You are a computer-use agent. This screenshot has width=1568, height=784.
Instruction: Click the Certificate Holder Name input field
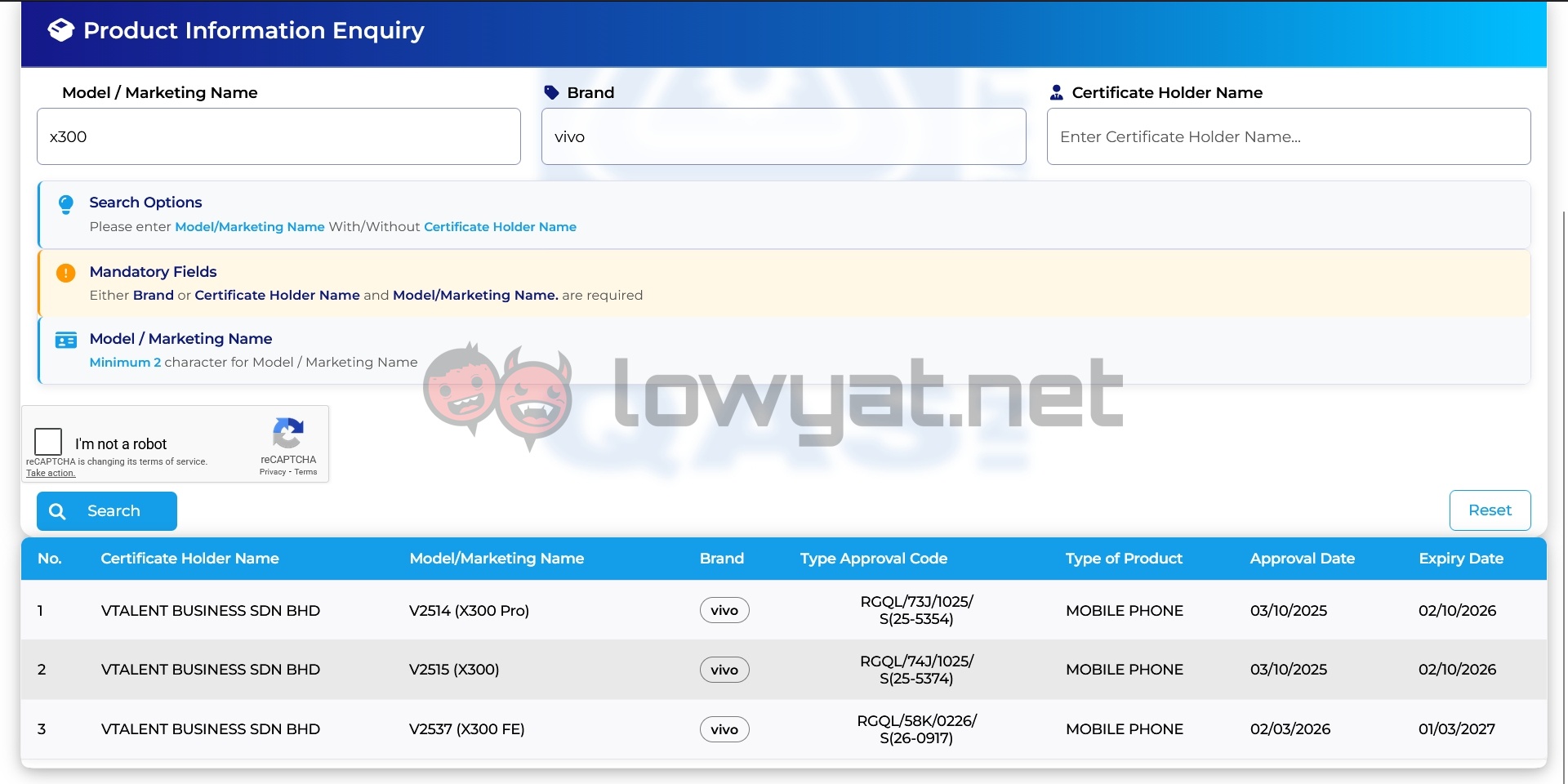click(1288, 136)
